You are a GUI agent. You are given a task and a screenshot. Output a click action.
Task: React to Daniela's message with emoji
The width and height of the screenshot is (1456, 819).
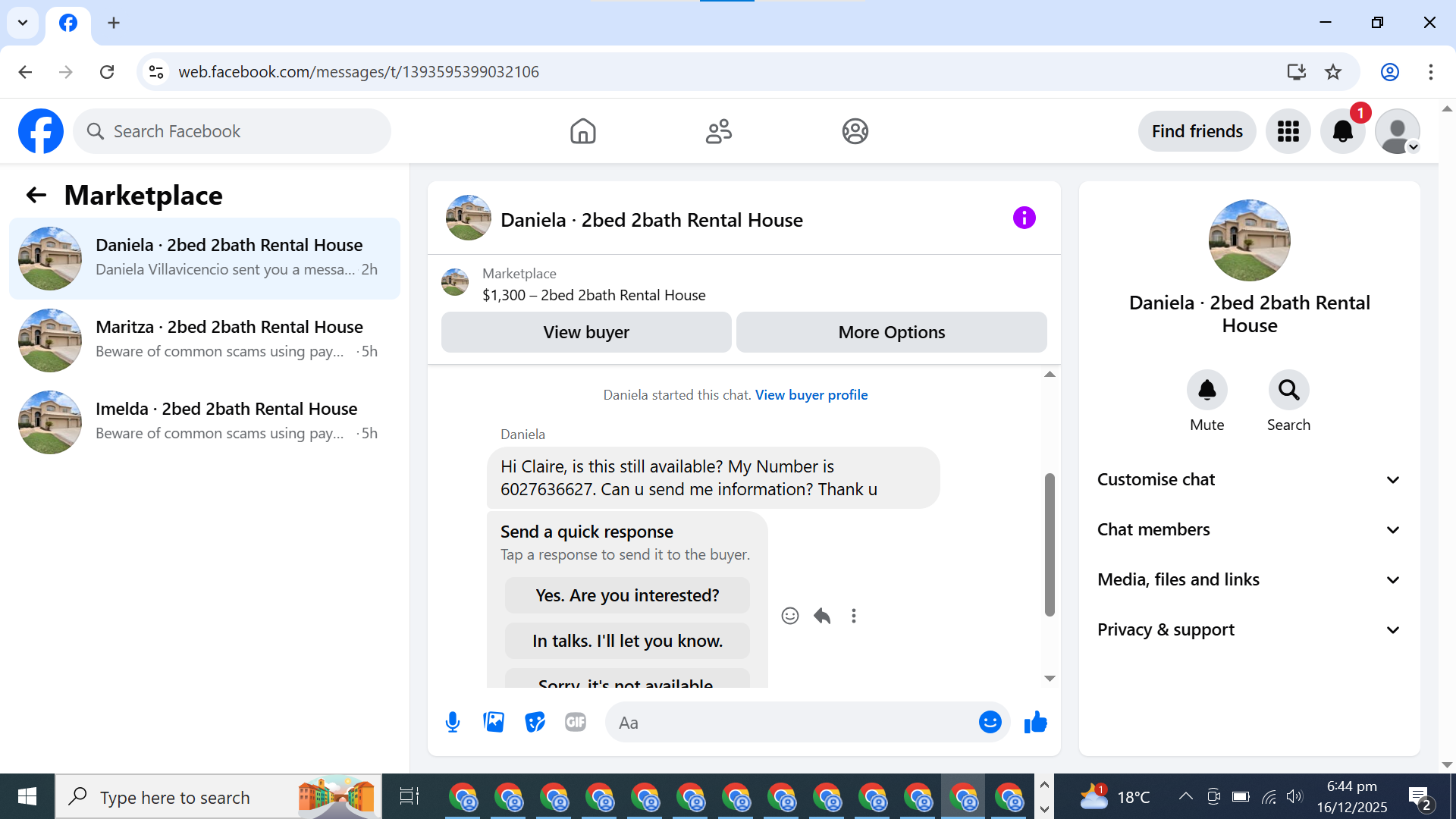point(790,616)
